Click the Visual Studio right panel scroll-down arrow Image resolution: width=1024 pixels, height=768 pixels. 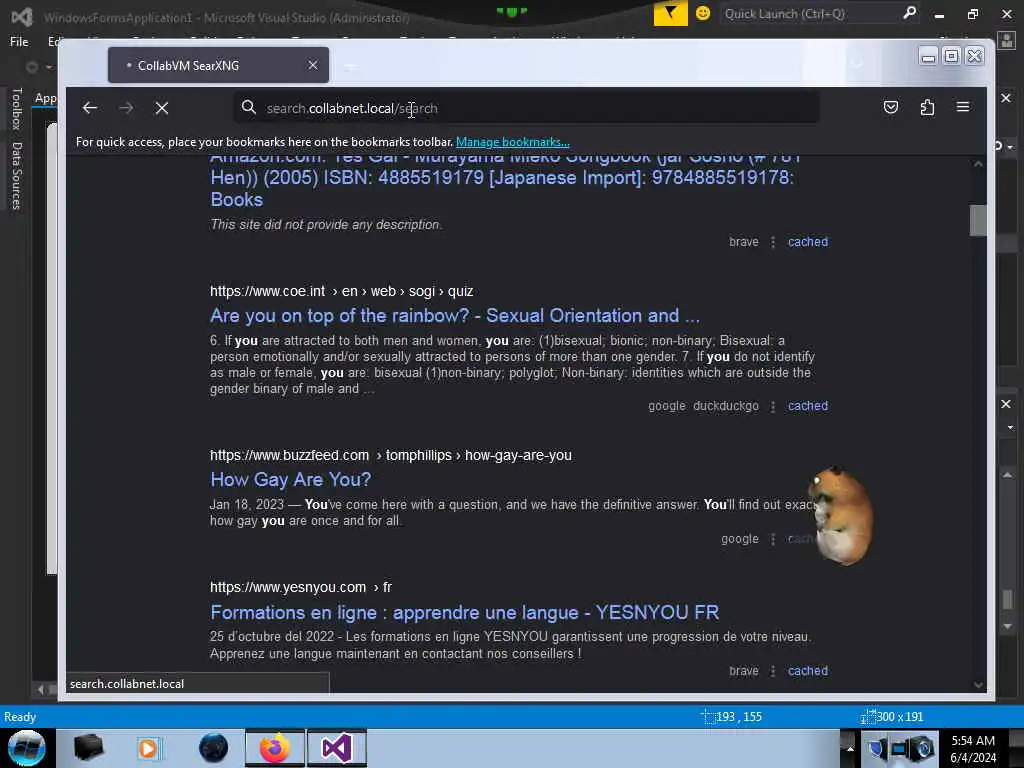pyautogui.click(x=1008, y=626)
